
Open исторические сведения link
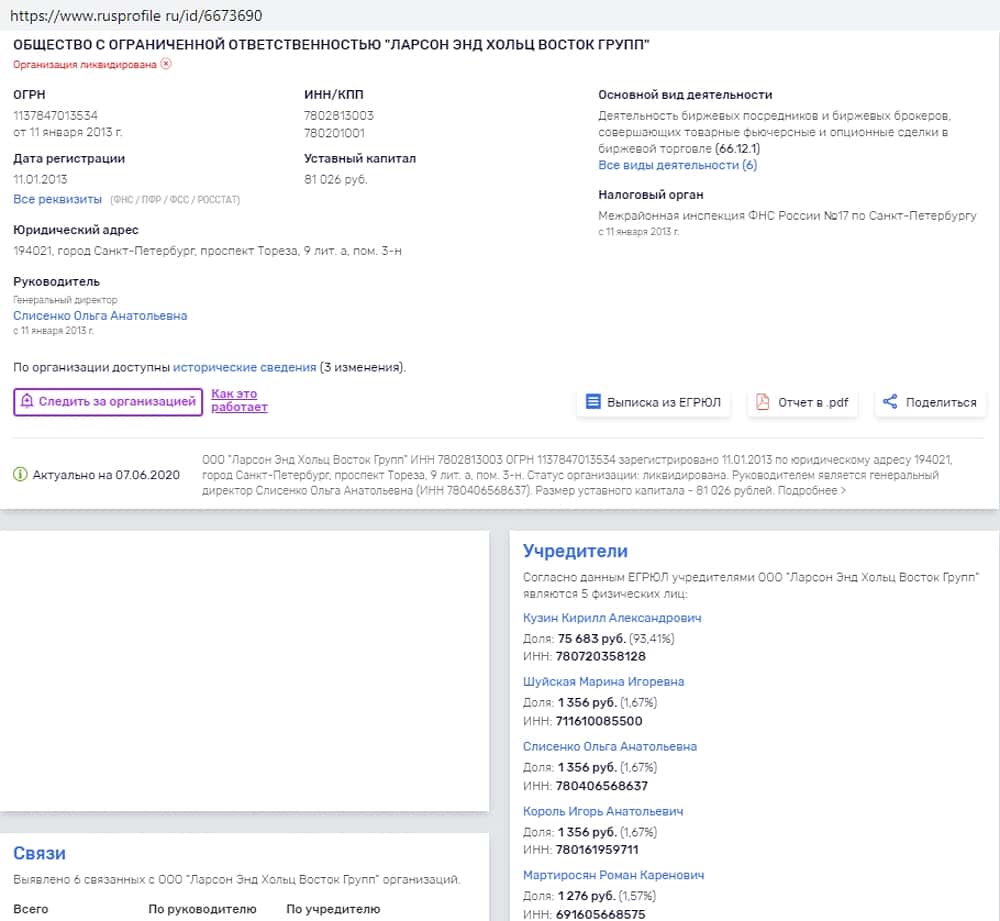coord(244,367)
